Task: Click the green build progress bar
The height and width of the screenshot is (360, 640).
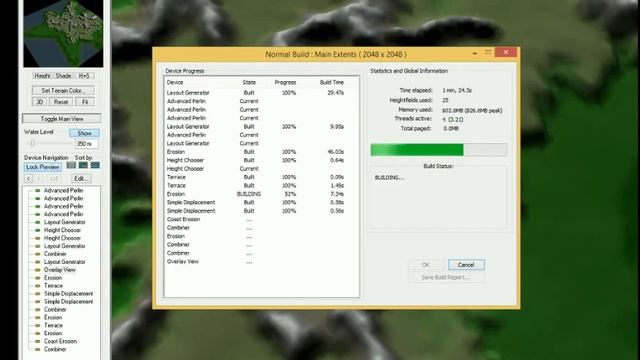Action: click(x=439, y=150)
